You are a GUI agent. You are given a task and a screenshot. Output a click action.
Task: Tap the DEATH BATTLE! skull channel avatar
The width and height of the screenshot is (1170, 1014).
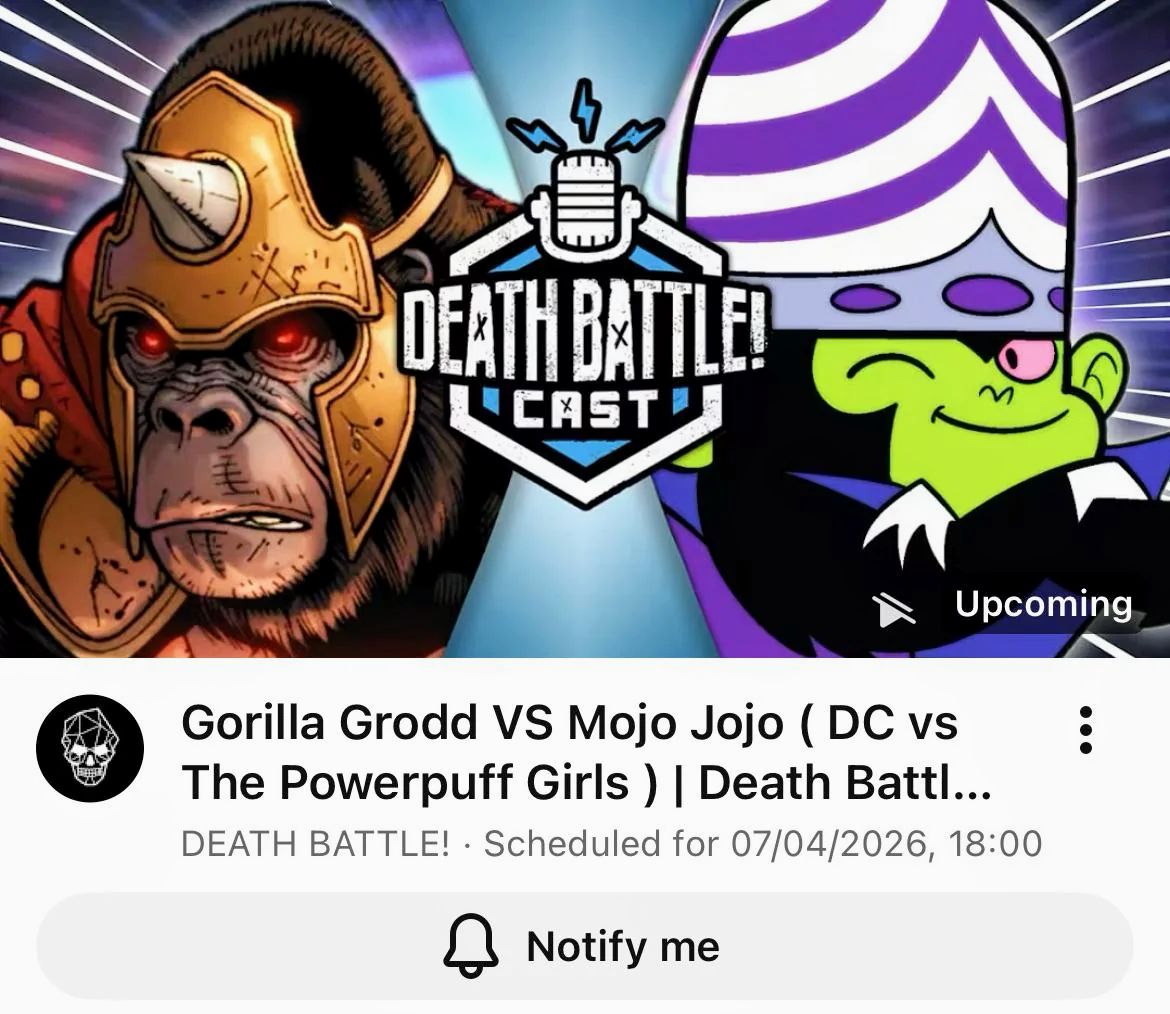(90, 748)
